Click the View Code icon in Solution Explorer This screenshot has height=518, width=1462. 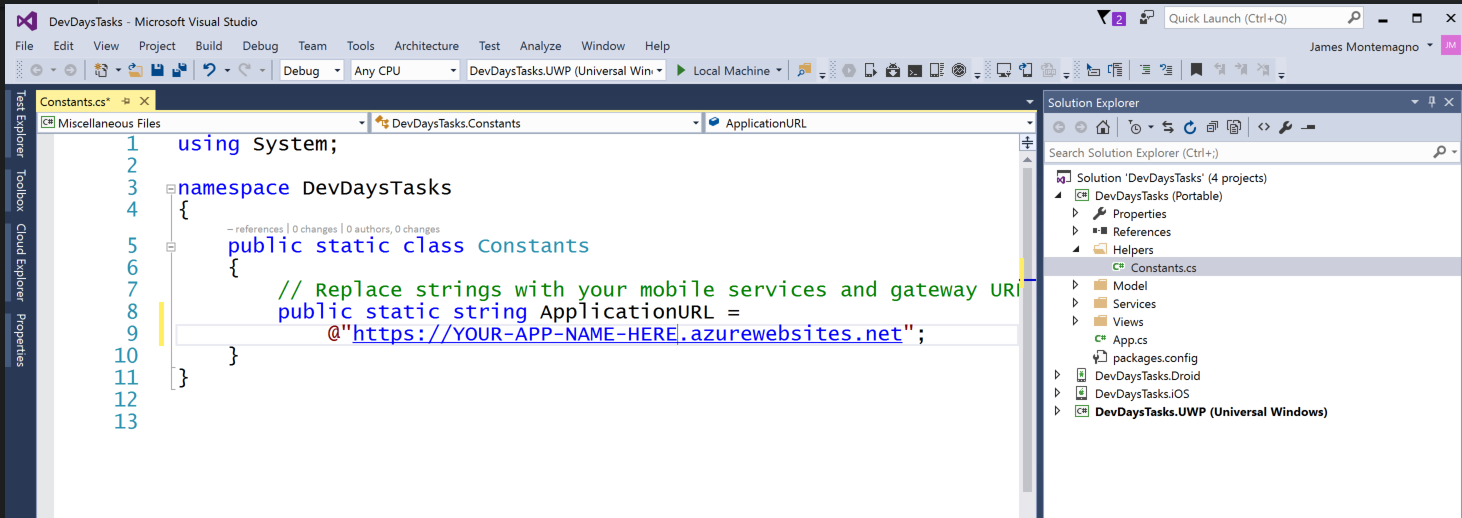pyautogui.click(x=1264, y=127)
